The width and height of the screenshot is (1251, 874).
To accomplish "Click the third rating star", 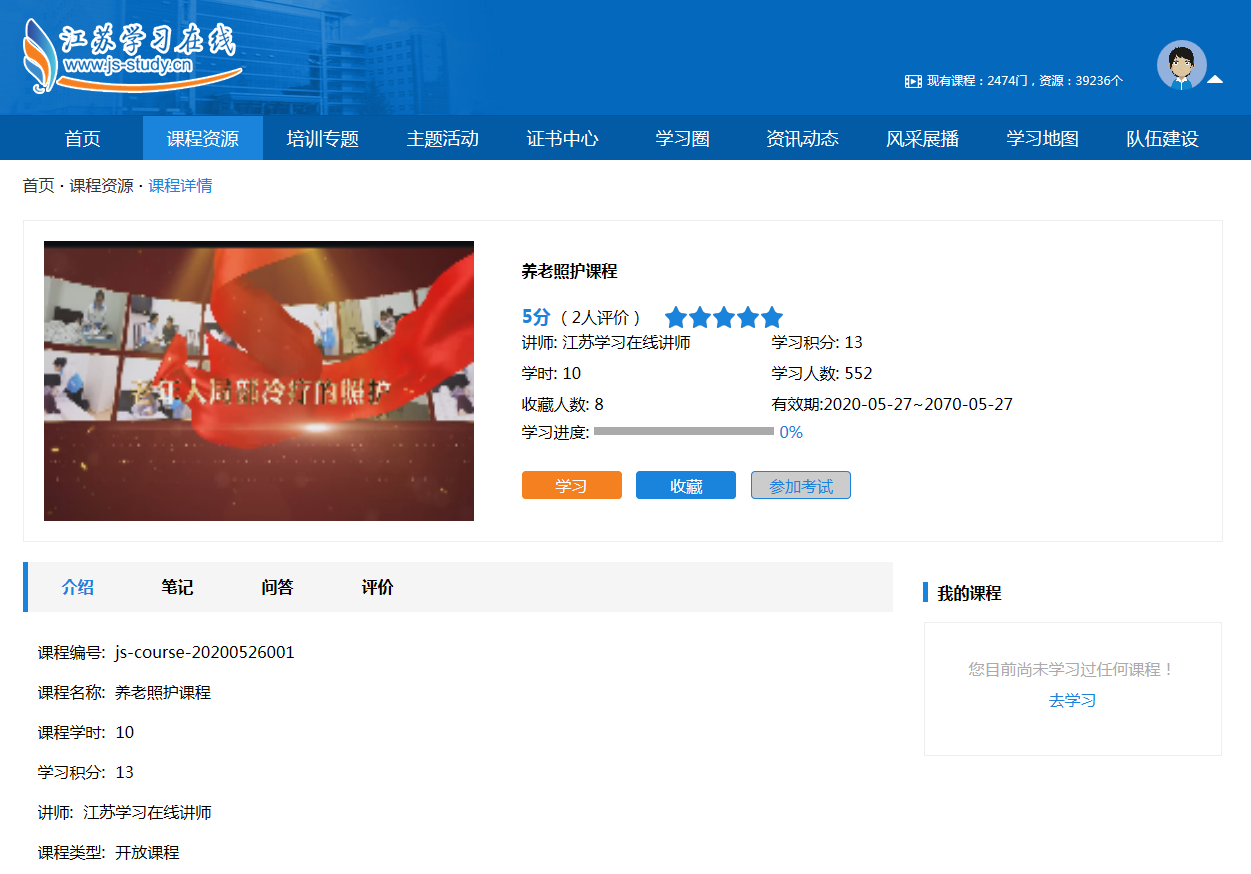I will (724, 318).
